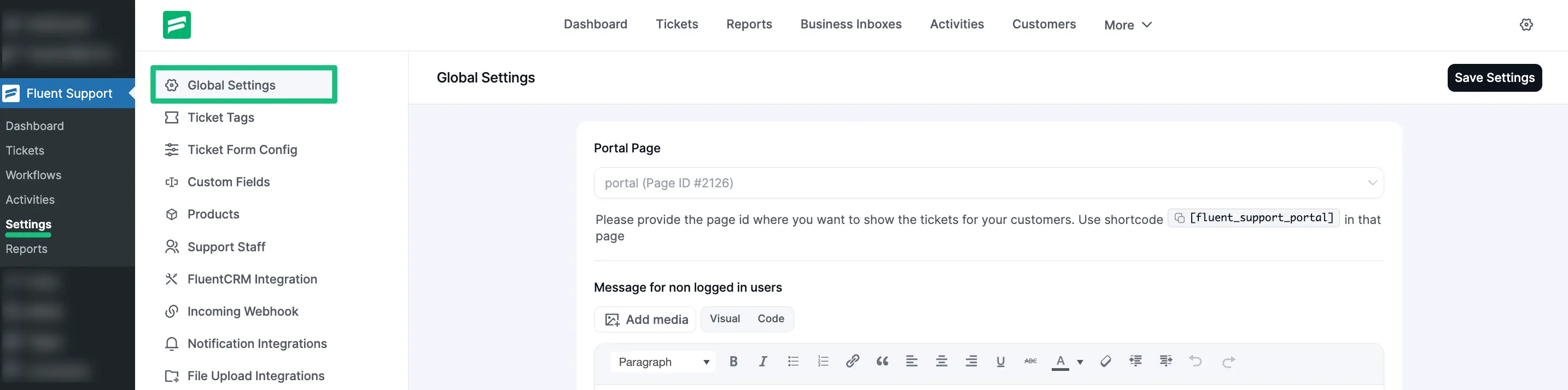
Task: Click the Custom Fields icon
Action: [172, 182]
